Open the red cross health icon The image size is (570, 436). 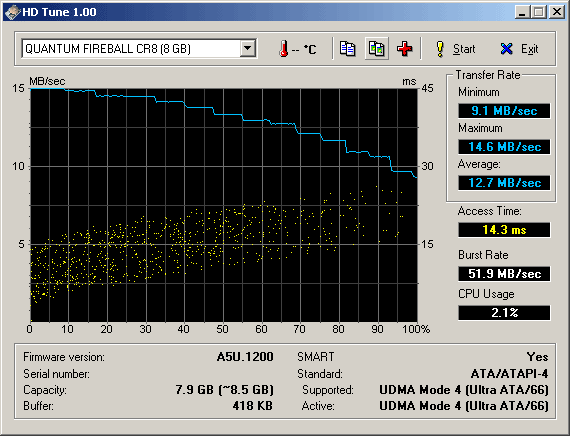405,48
